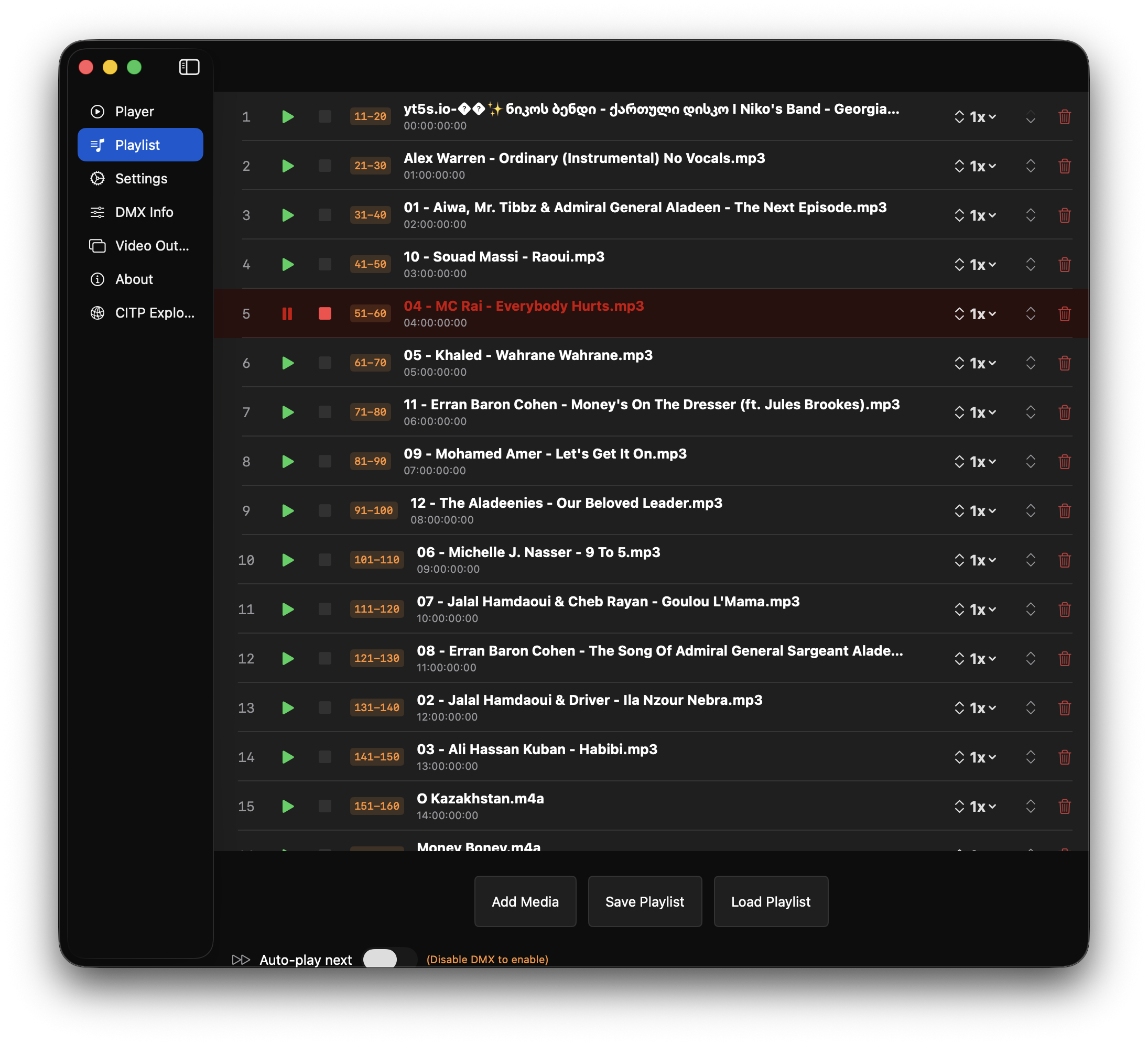Click the Save Playlist button
This screenshot has height=1045, width=1148.
(x=644, y=901)
